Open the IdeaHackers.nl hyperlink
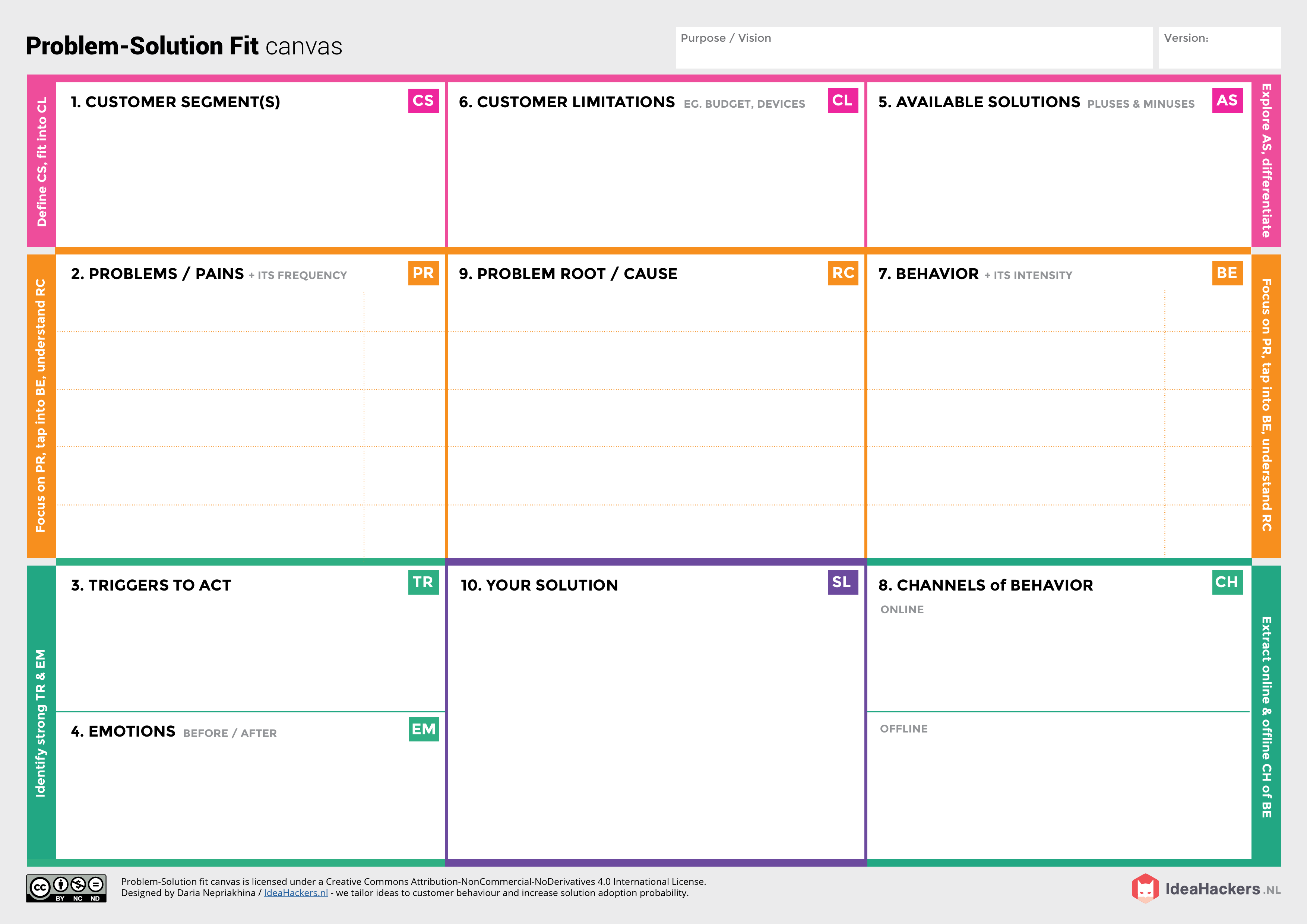Viewport: 1307px width, 924px height. pyautogui.click(x=296, y=893)
